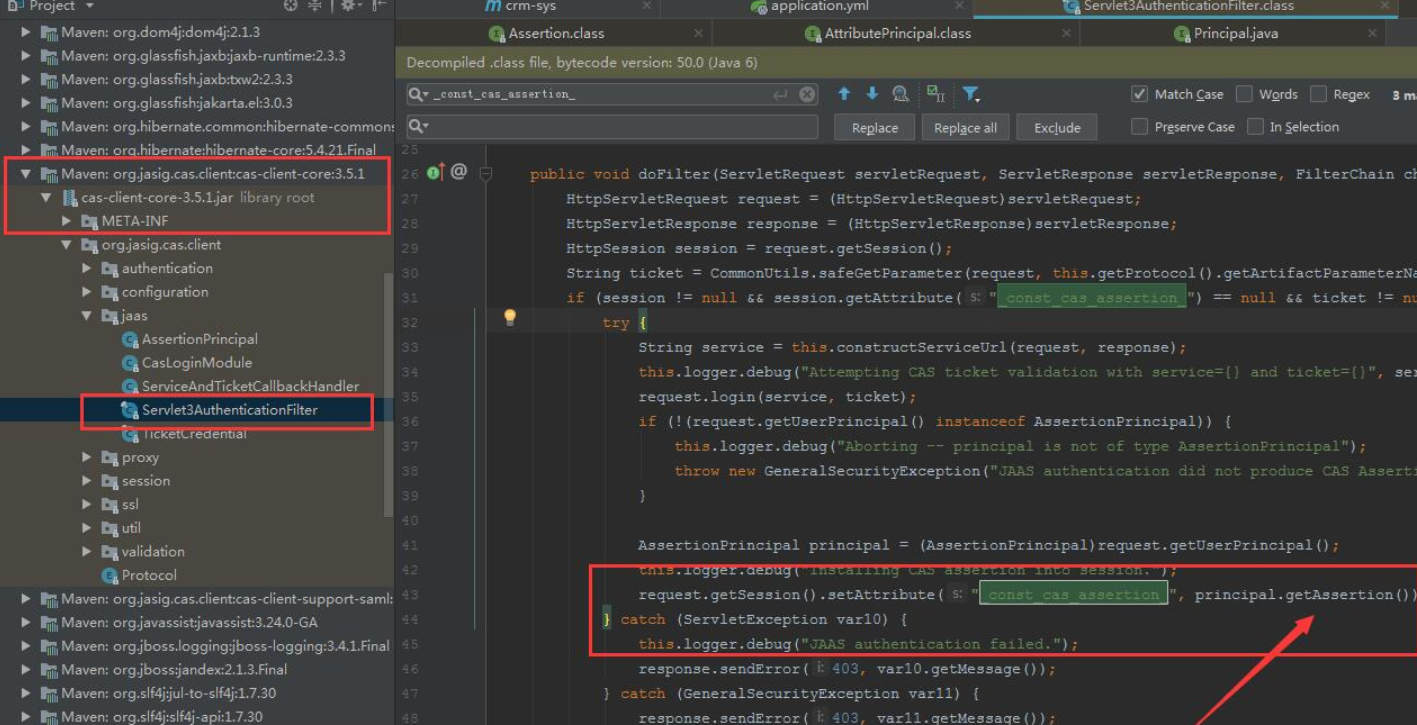Click the Replace all button

point(965,128)
